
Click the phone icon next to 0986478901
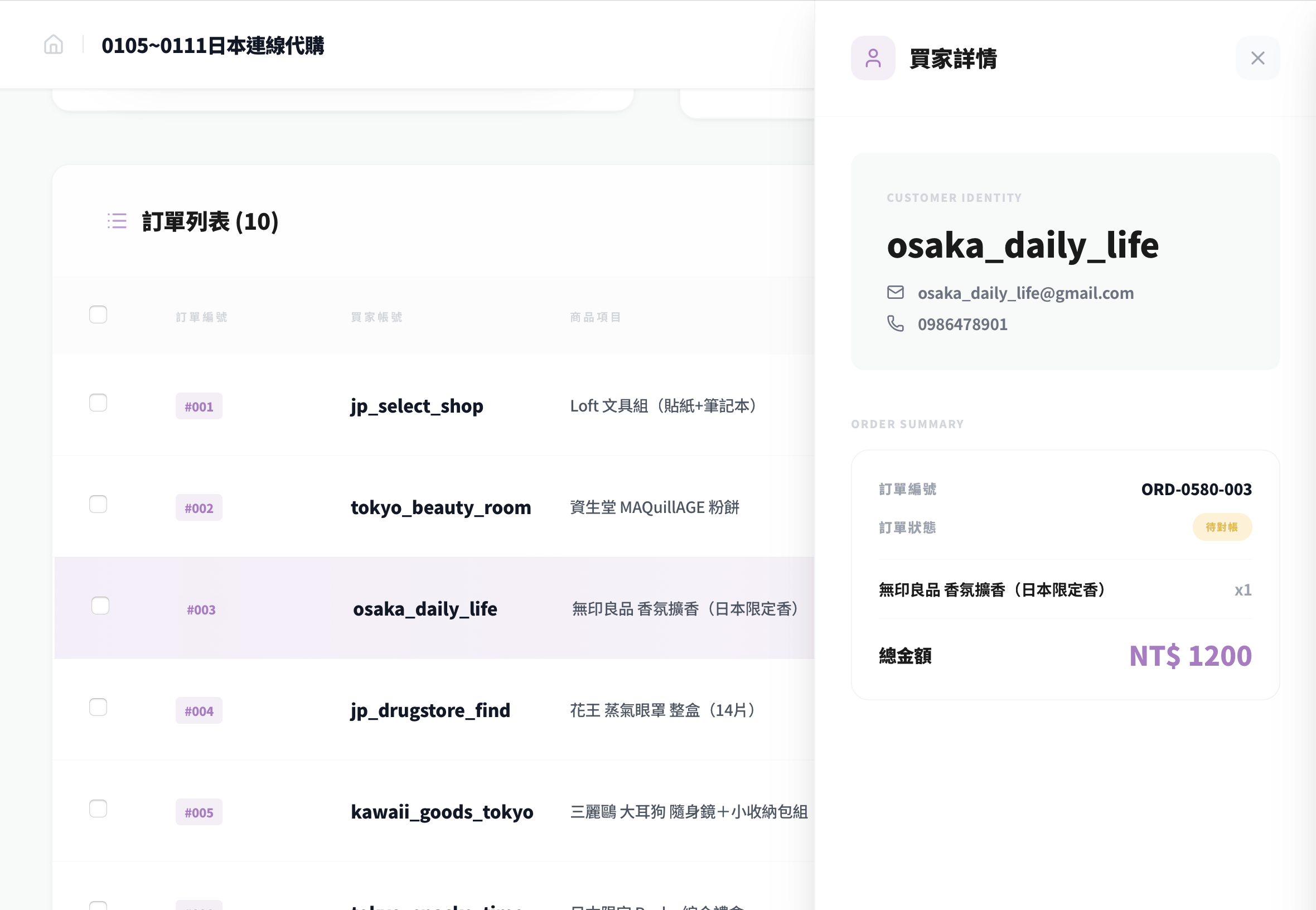[x=895, y=324]
